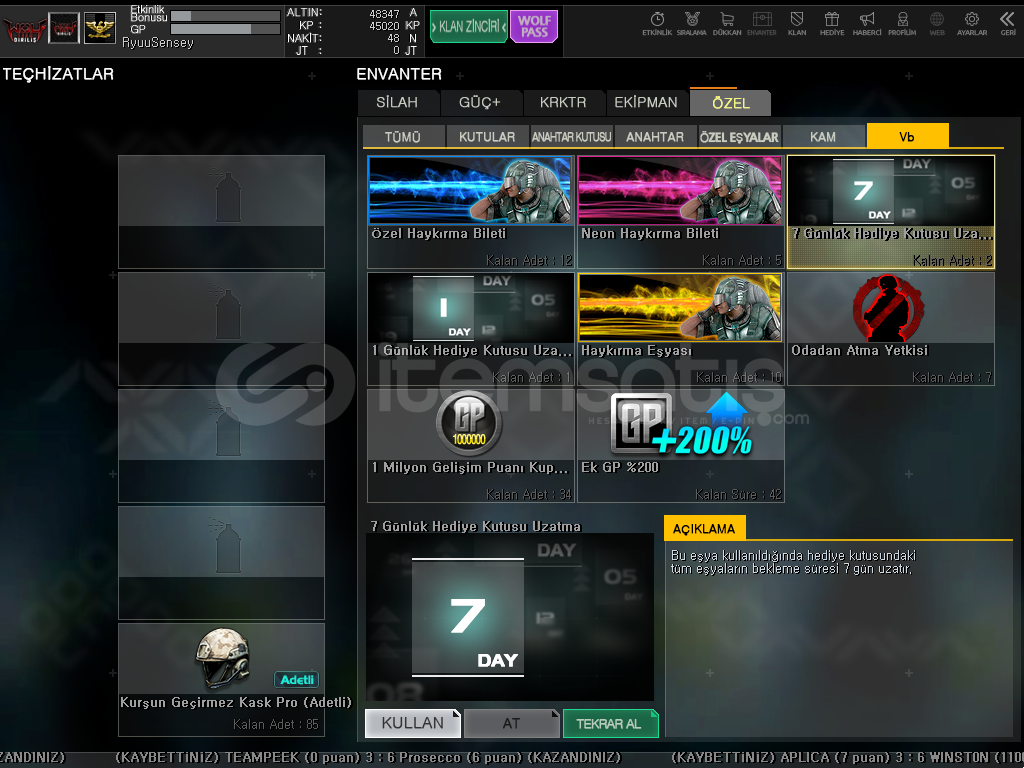Click the ENVANTER heading

(399, 74)
